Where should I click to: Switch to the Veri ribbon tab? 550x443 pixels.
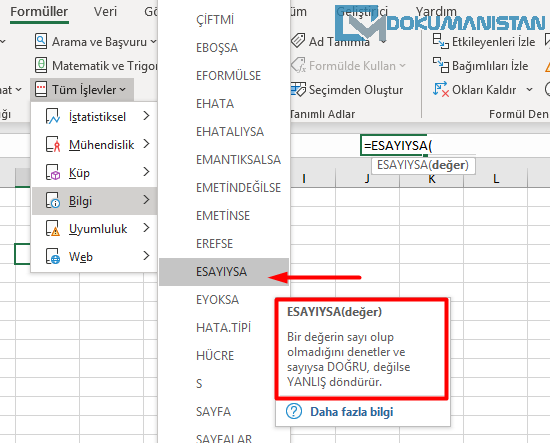[x=105, y=12]
